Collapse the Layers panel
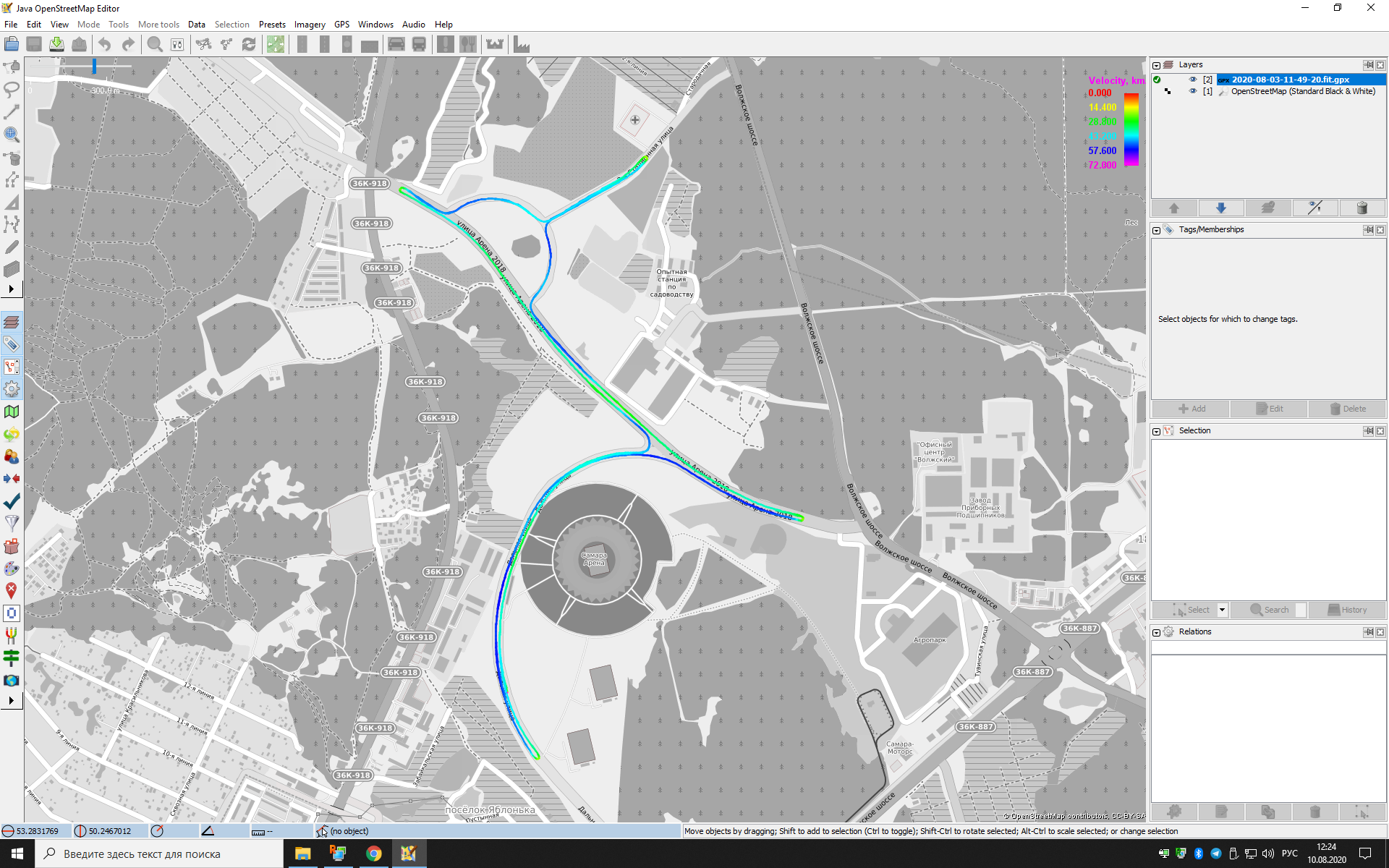 [1157, 65]
